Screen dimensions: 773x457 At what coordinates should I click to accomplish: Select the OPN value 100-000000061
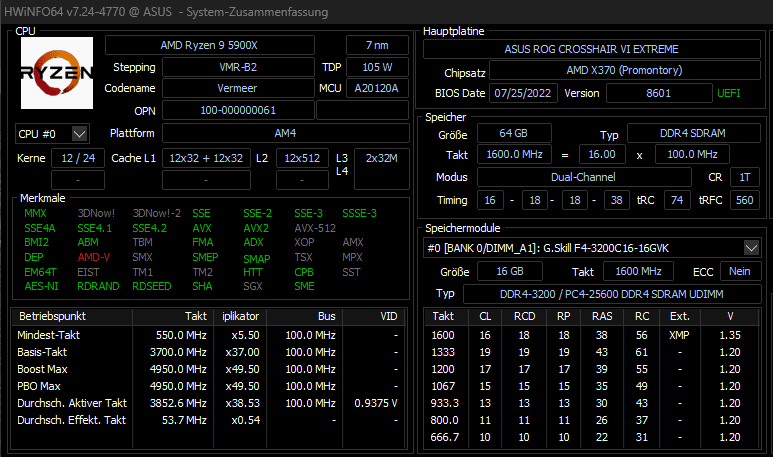(x=238, y=110)
